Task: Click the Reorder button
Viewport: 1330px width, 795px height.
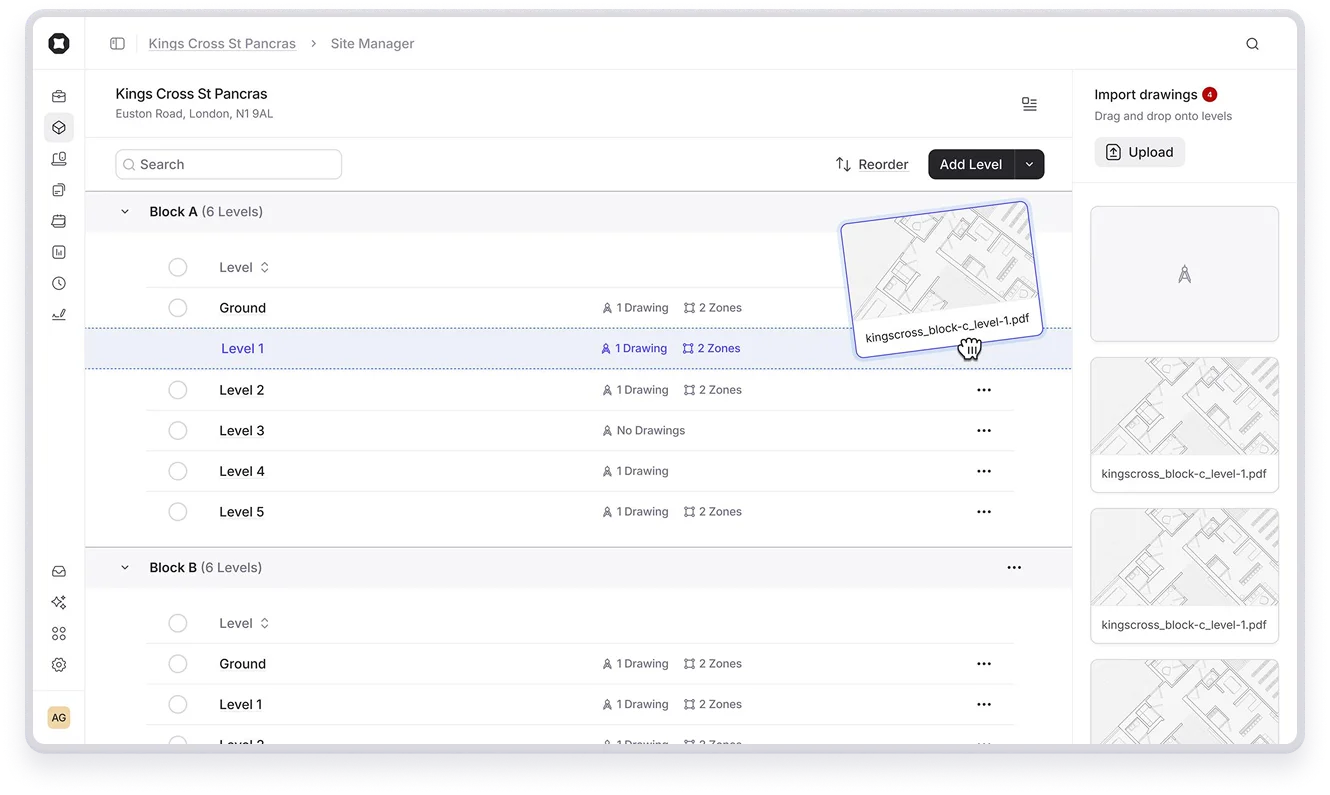Action: 871,164
